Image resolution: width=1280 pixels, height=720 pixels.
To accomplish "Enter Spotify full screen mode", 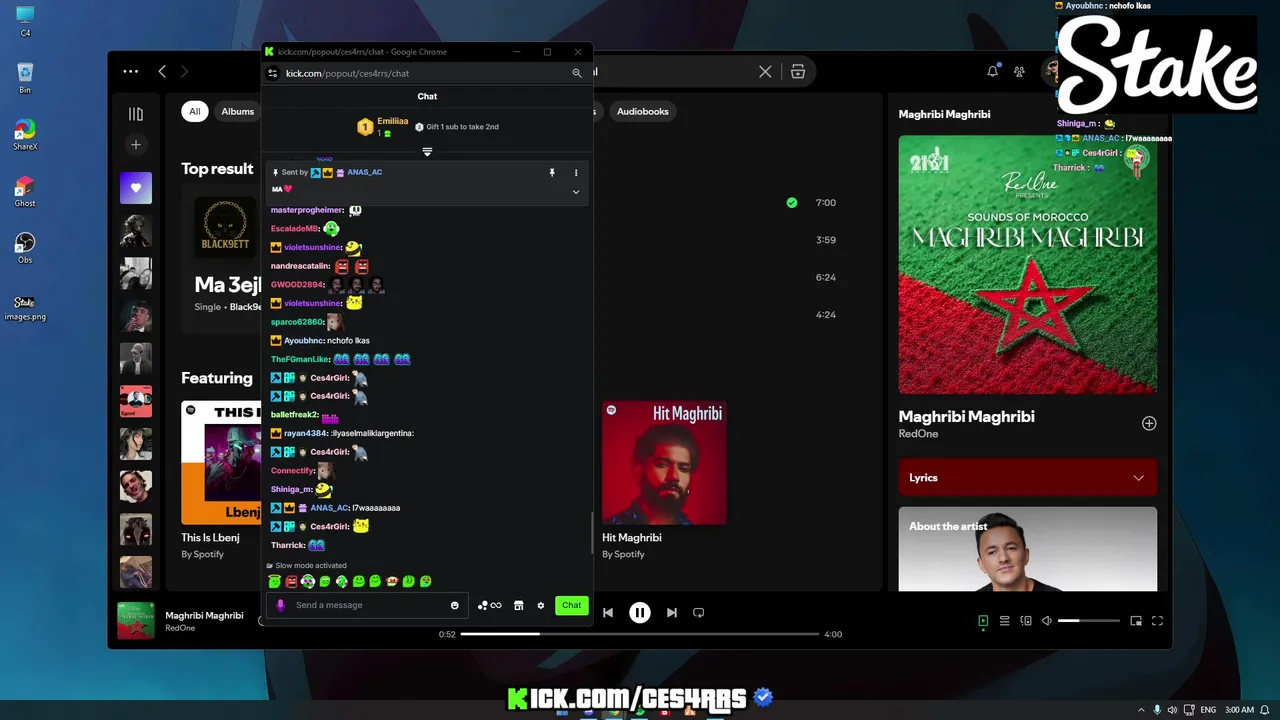I will [x=1157, y=621].
